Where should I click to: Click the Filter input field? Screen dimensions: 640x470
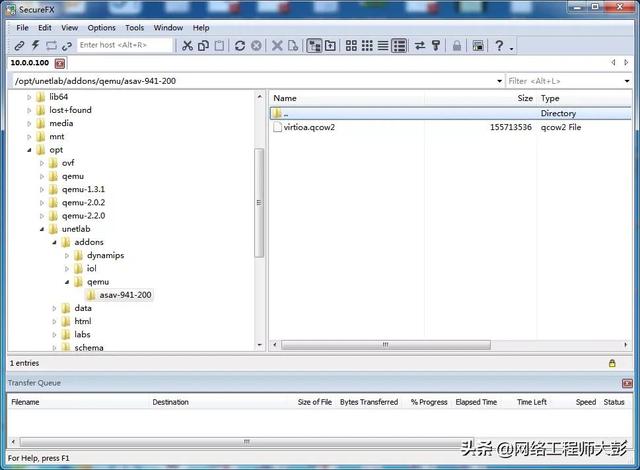point(564,81)
